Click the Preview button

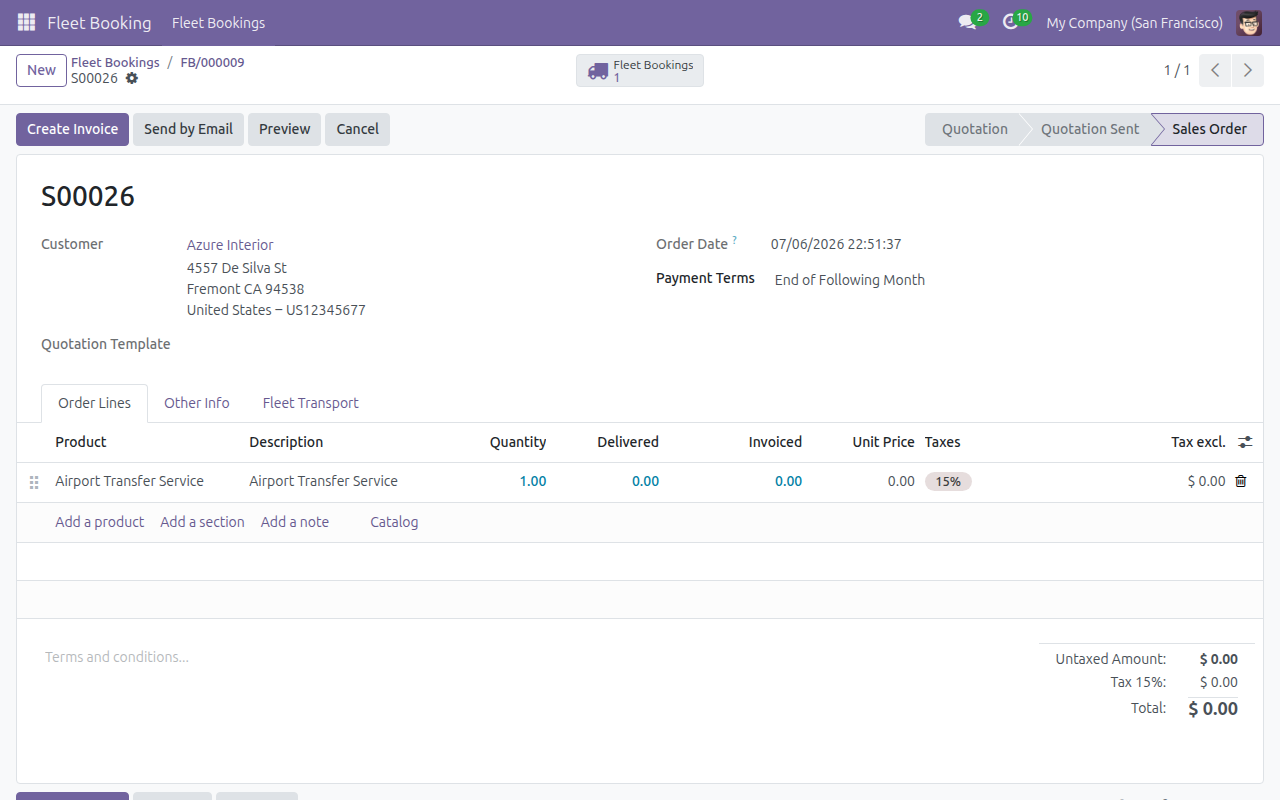(285, 129)
